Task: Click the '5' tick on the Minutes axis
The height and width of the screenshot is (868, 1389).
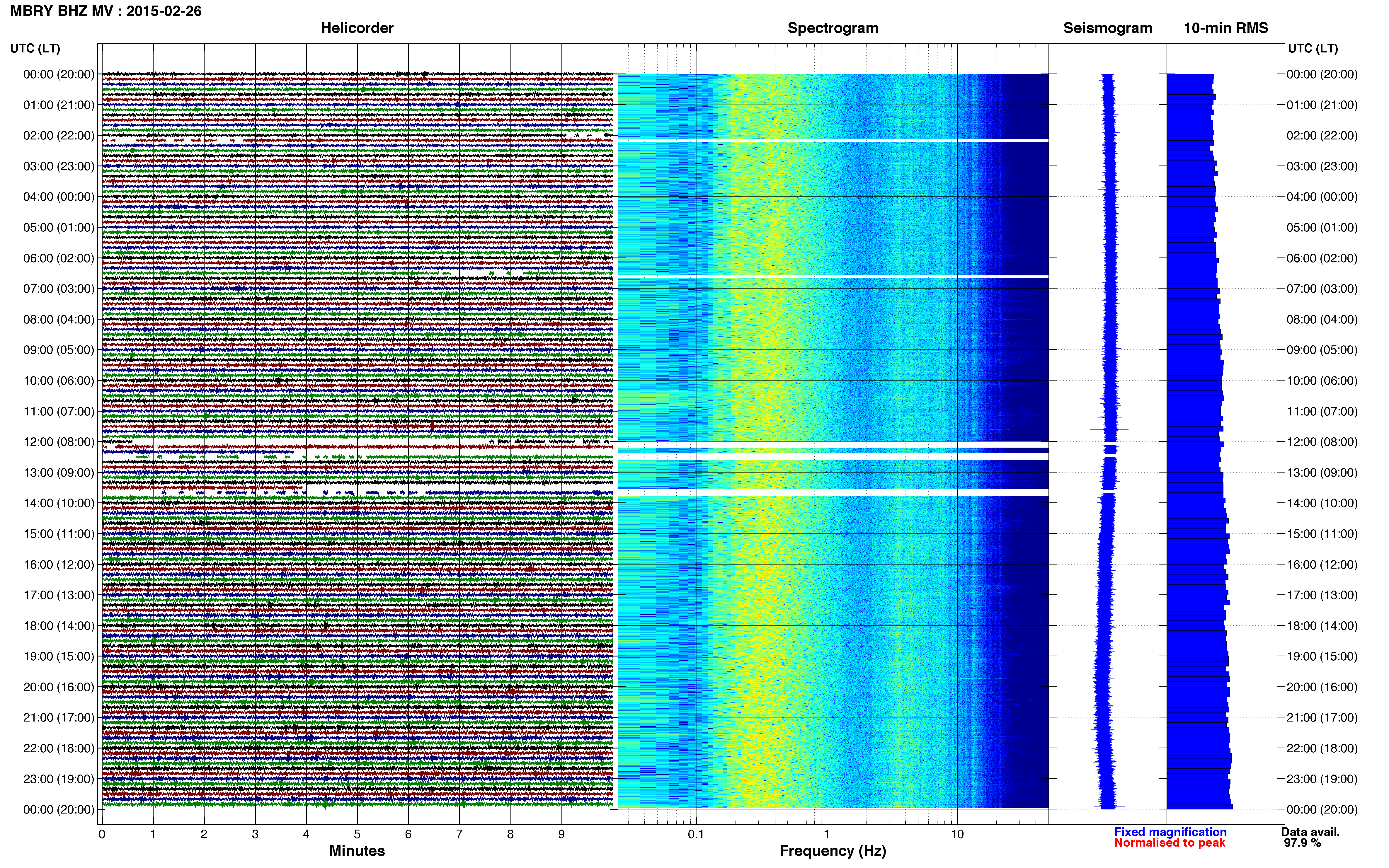Action: (357, 834)
